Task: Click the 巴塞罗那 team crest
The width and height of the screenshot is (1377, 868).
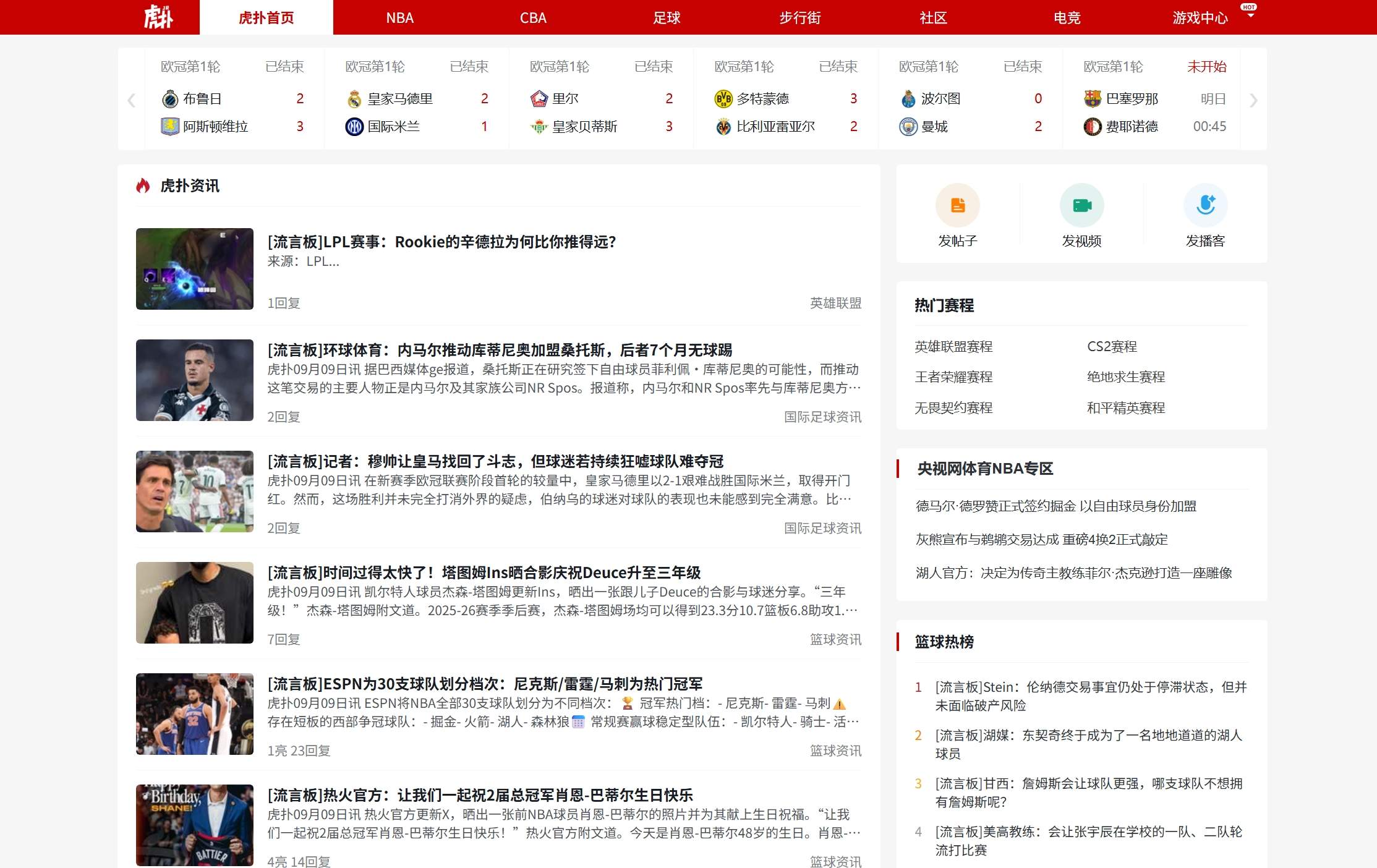Action: (x=1093, y=99)
